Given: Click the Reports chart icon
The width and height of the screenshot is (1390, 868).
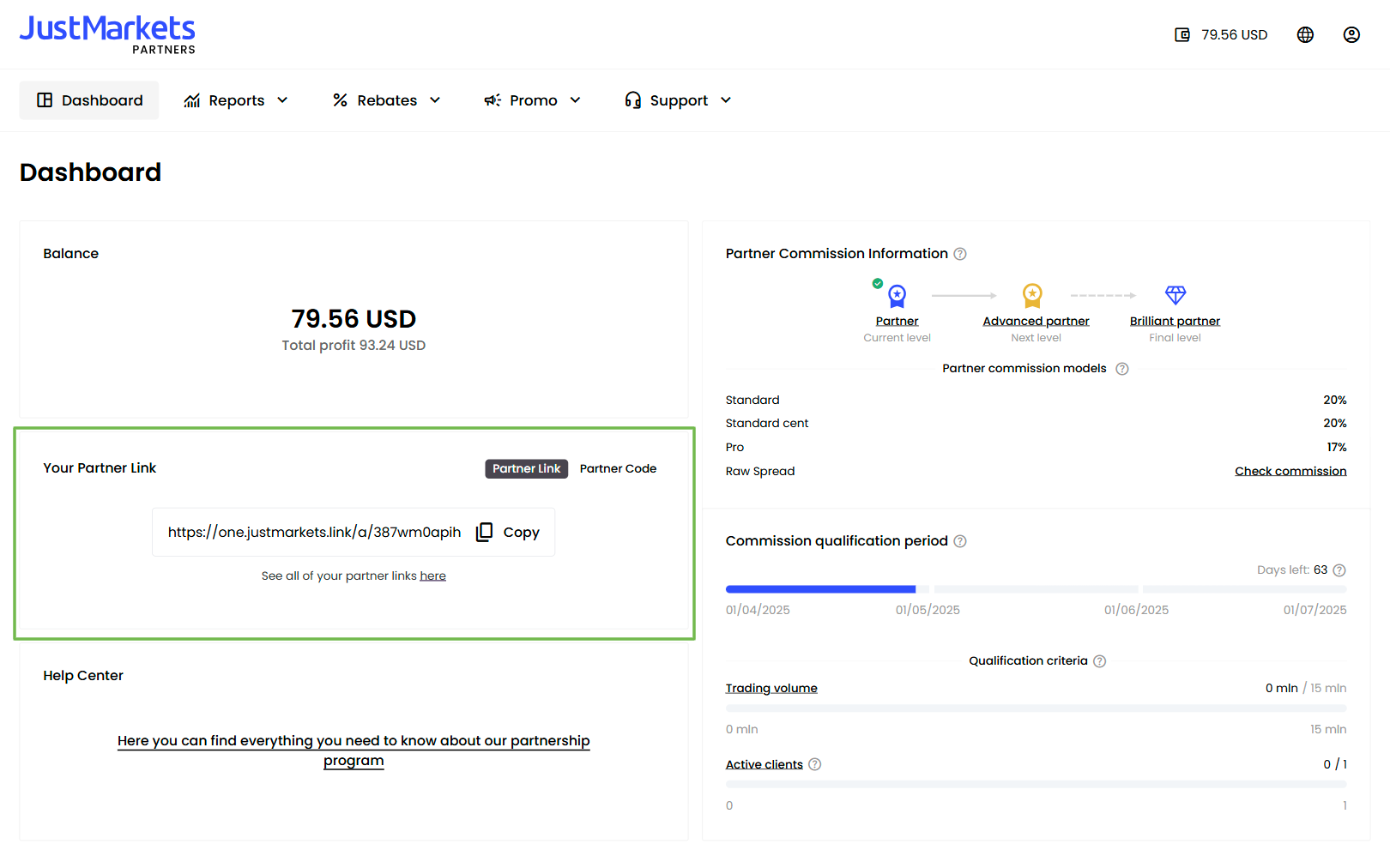Looking at the screenshot, I should [x=192, y=100].
